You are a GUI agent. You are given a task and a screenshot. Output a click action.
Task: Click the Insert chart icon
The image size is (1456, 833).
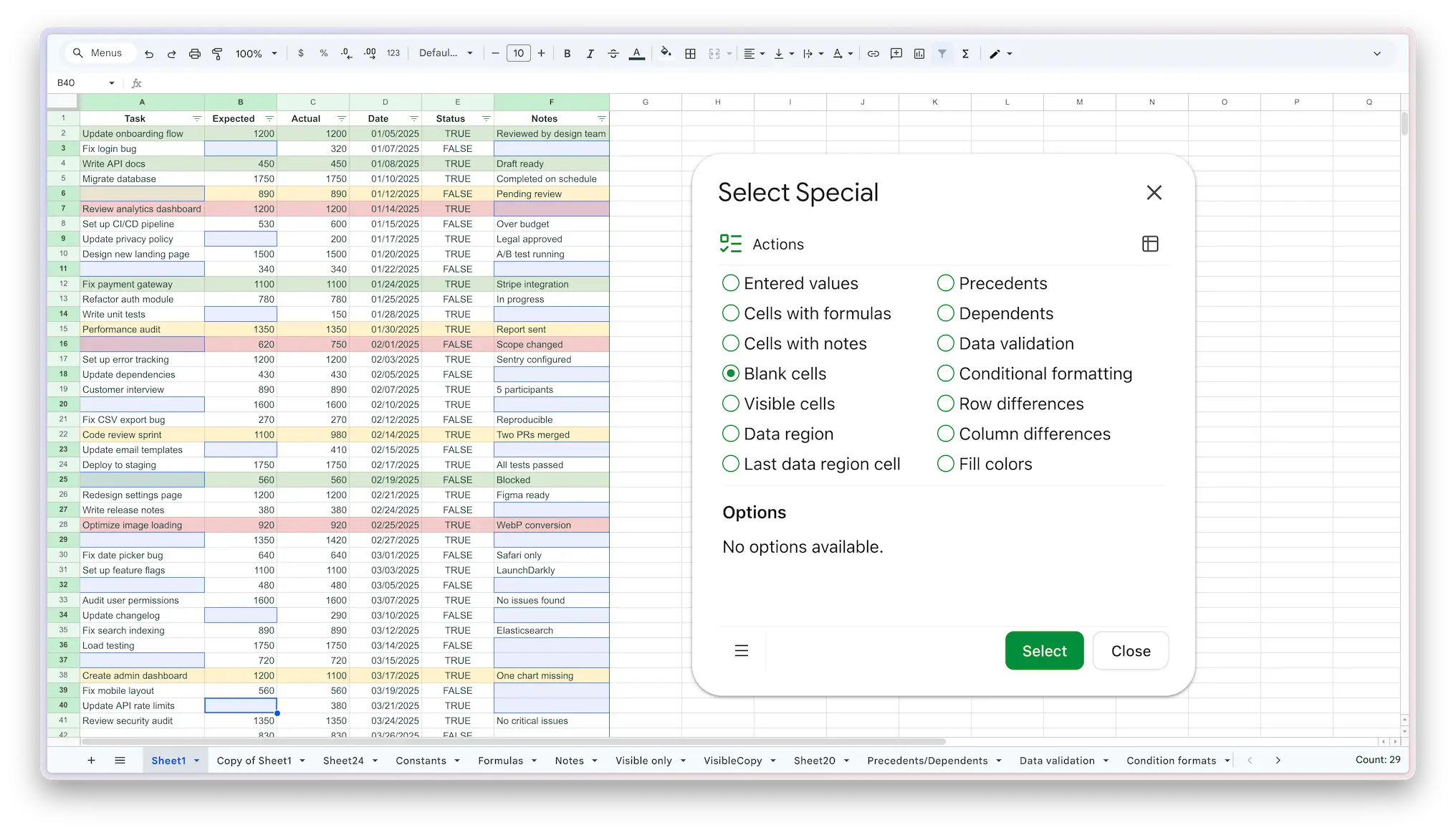(x=919, y=54)
